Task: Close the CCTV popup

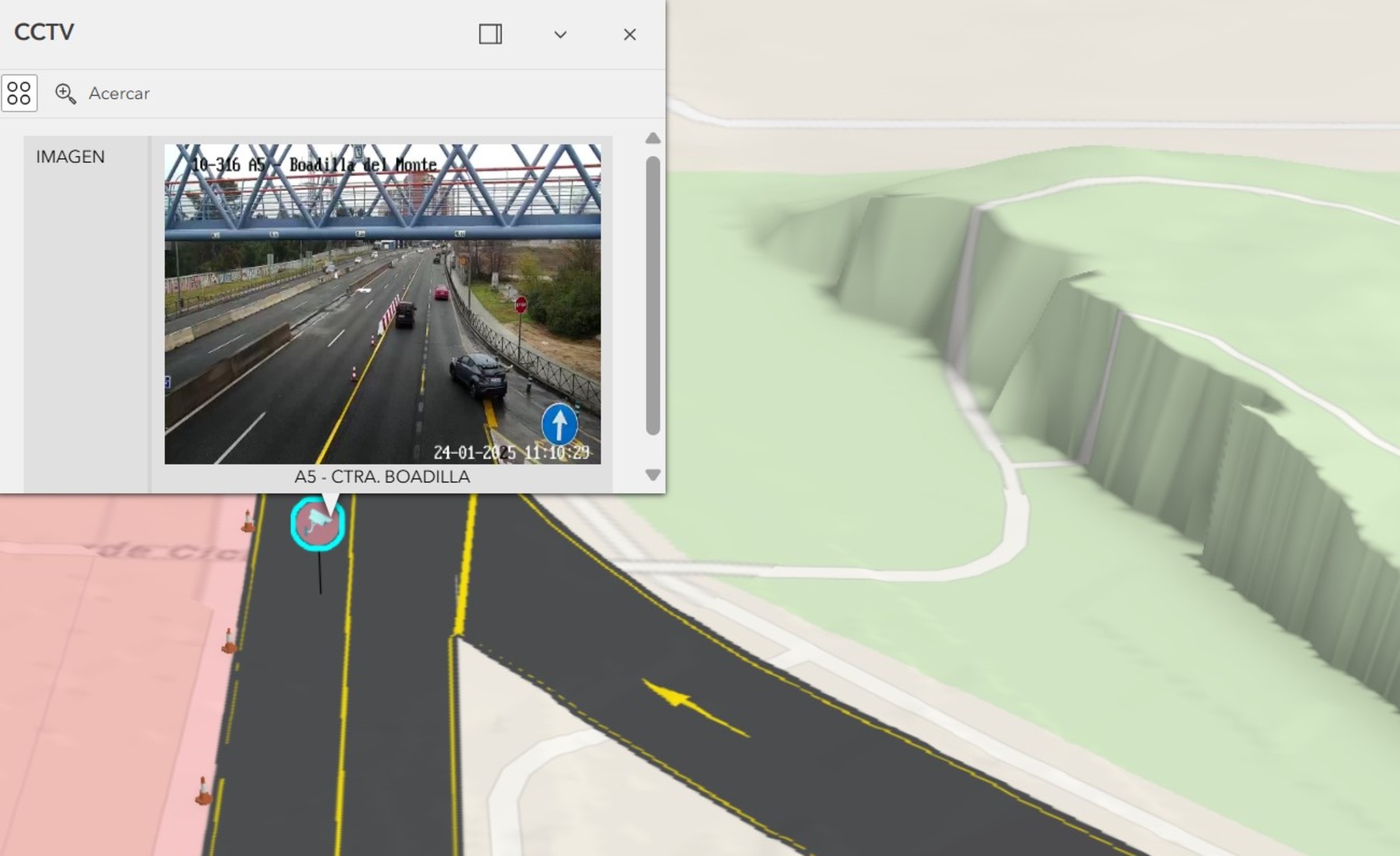Action: click(x=629, y=34)
